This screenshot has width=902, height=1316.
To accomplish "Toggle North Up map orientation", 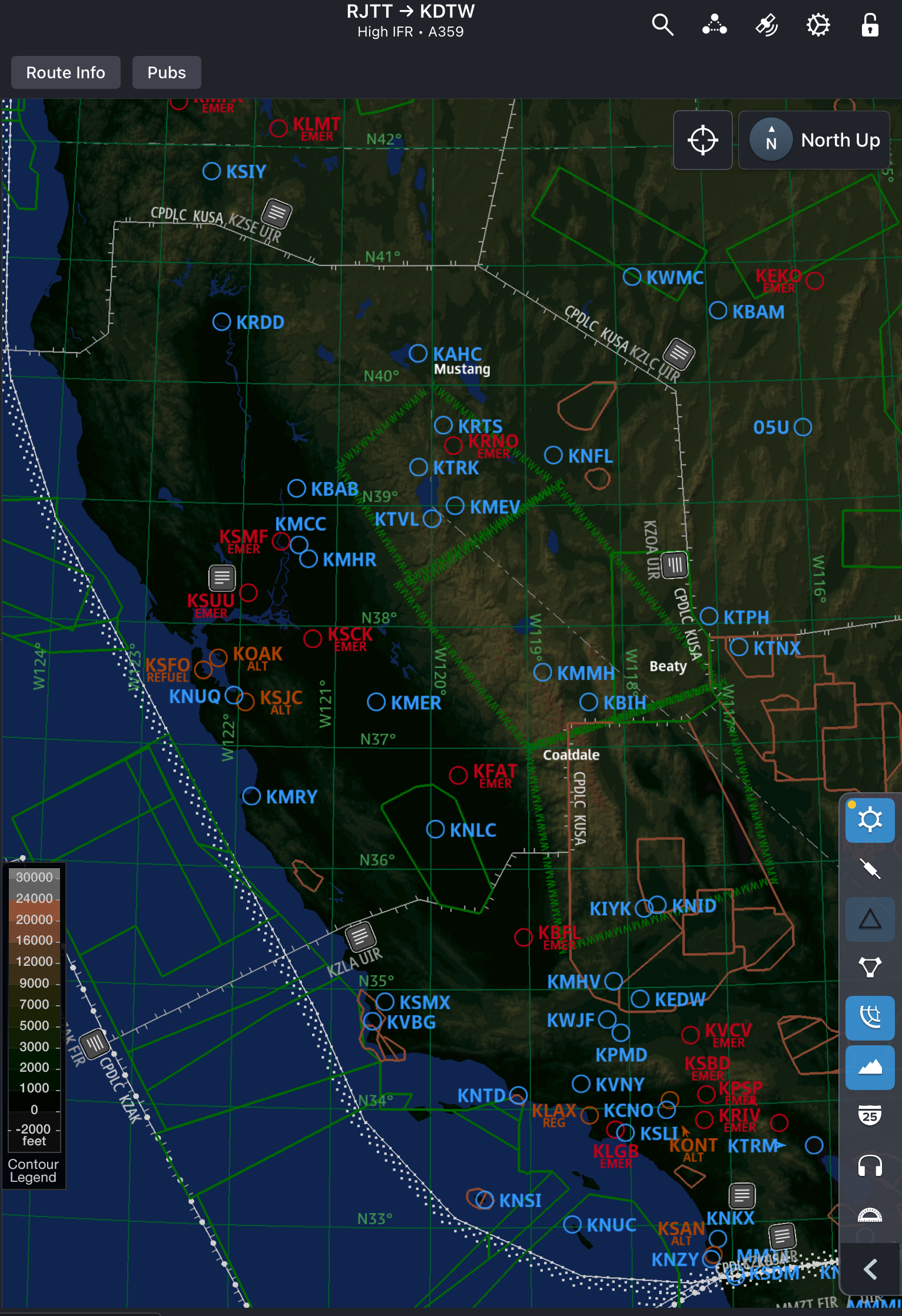I will tap(814, 141).
